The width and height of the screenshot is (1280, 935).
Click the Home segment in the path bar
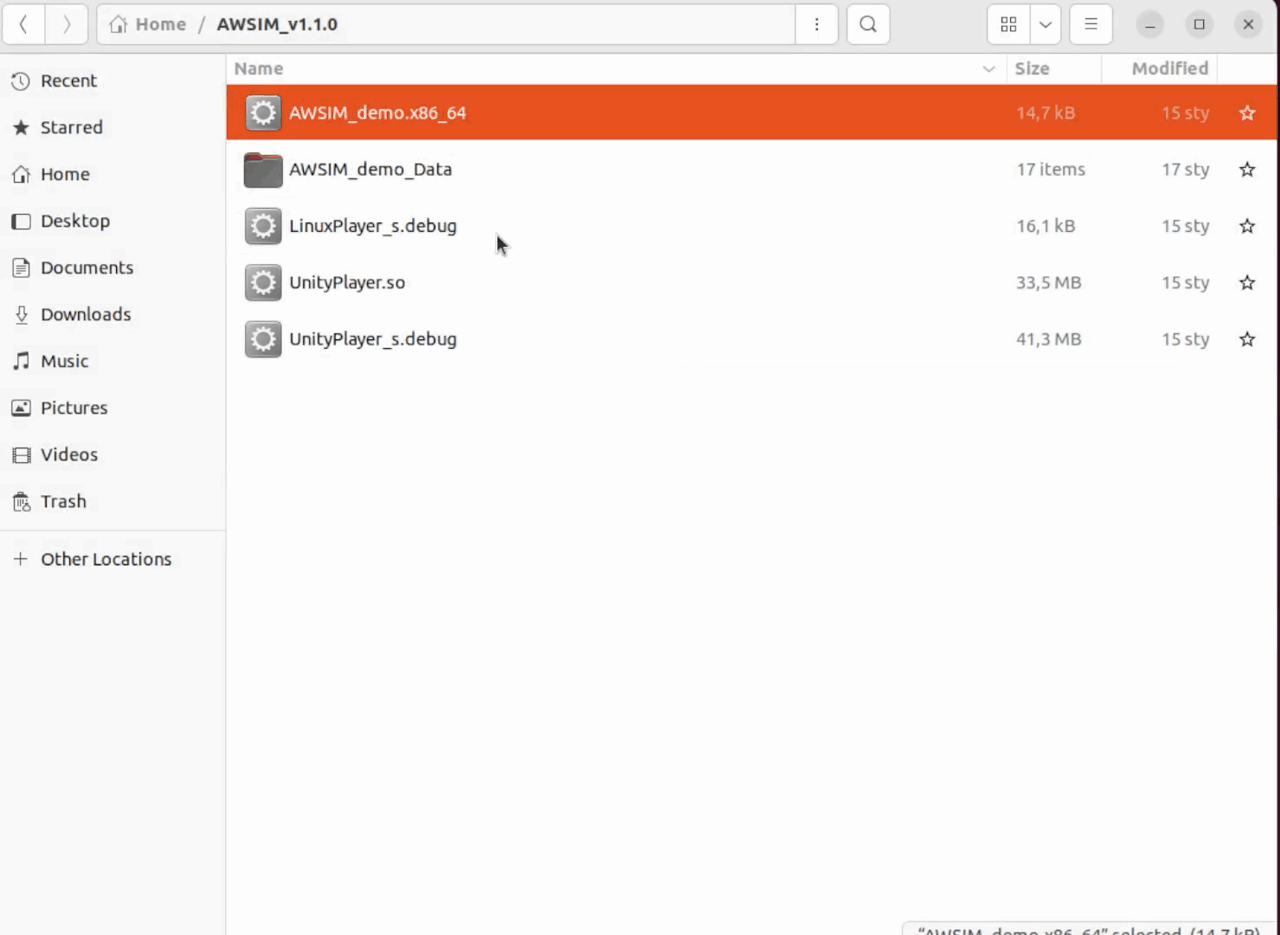pyautogui.click(x=148, y=24)
